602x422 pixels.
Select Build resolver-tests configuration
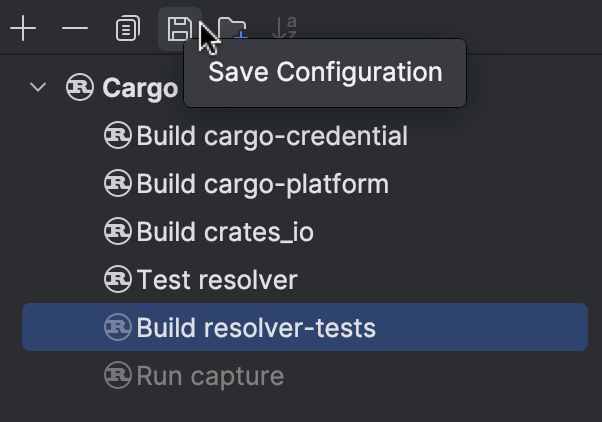click(256, 327)
